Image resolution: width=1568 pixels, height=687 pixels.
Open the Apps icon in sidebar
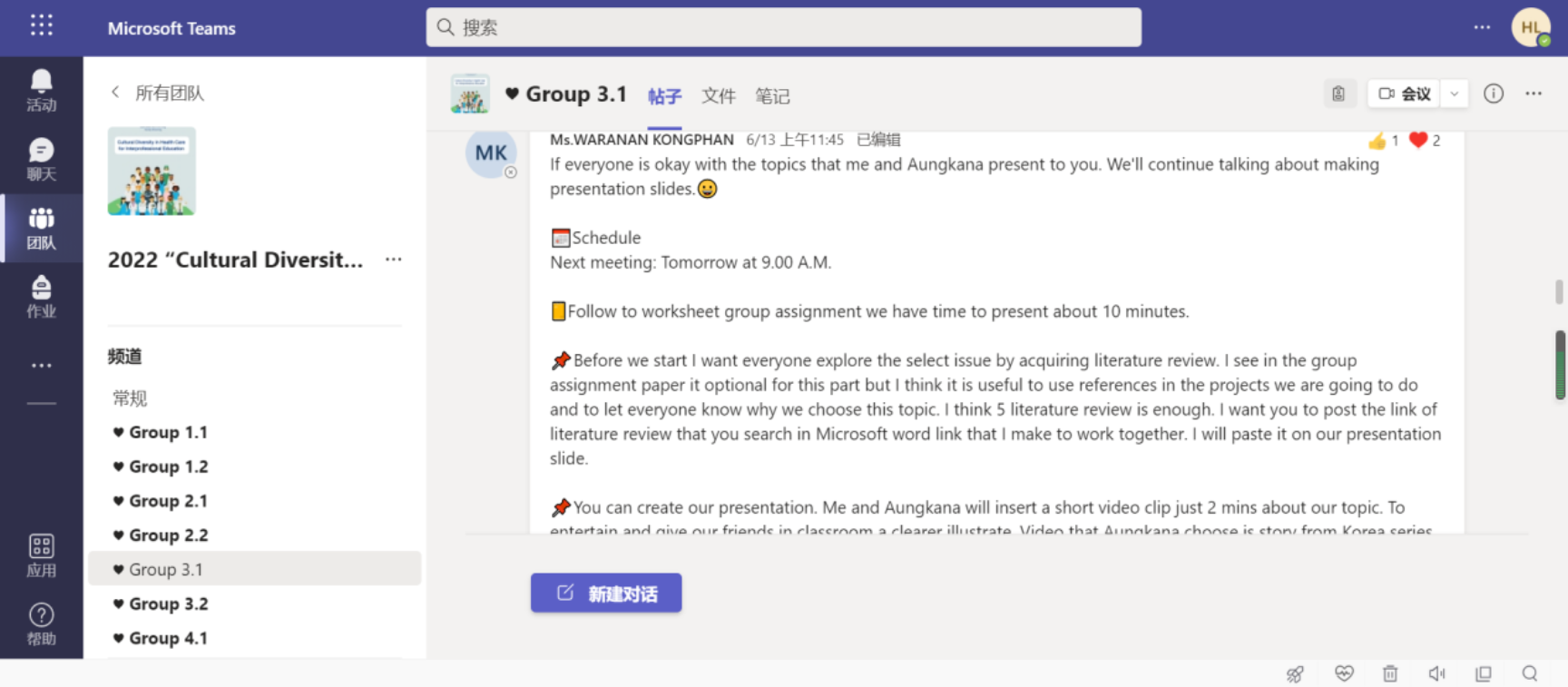(41, 555)
